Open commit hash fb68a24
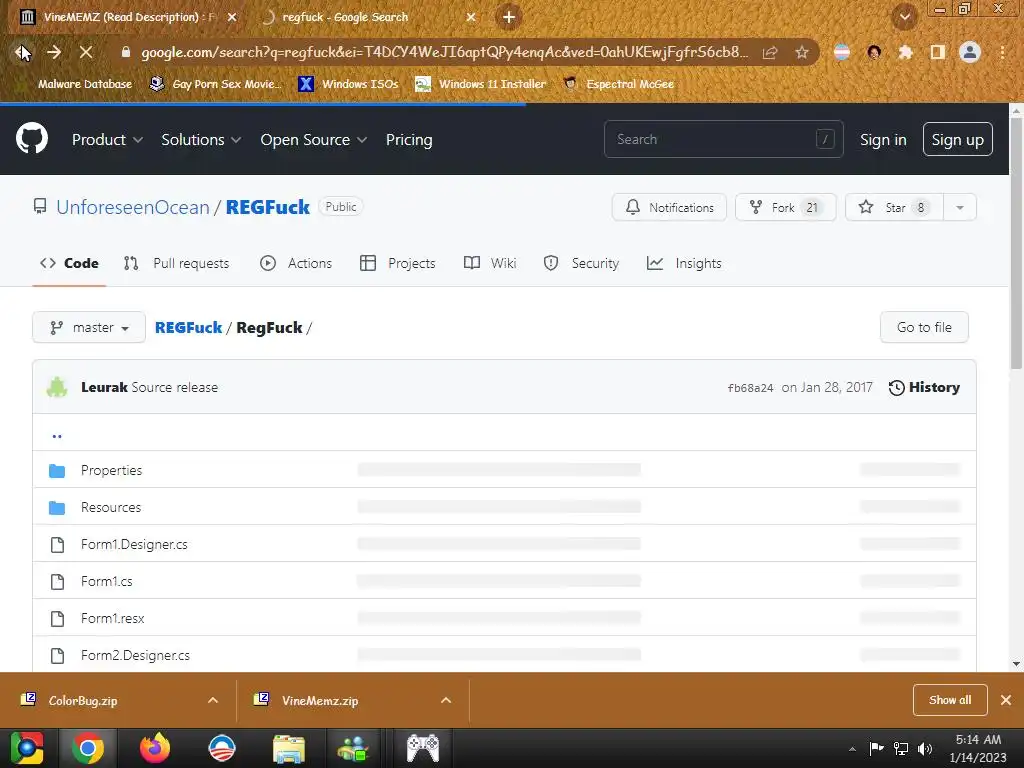 [x=750, y=388]
